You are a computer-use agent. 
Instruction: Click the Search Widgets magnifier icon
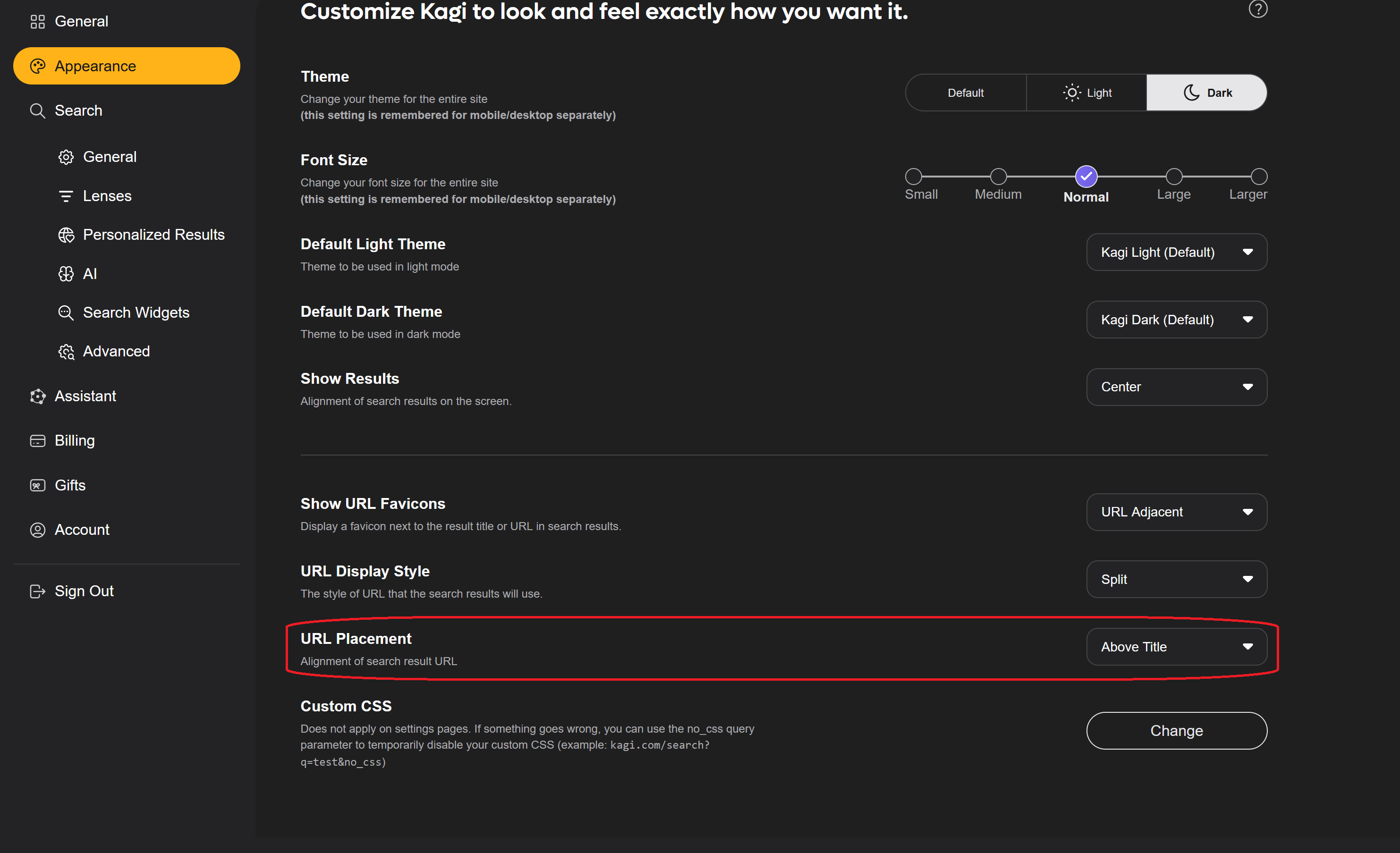(66, 312)
